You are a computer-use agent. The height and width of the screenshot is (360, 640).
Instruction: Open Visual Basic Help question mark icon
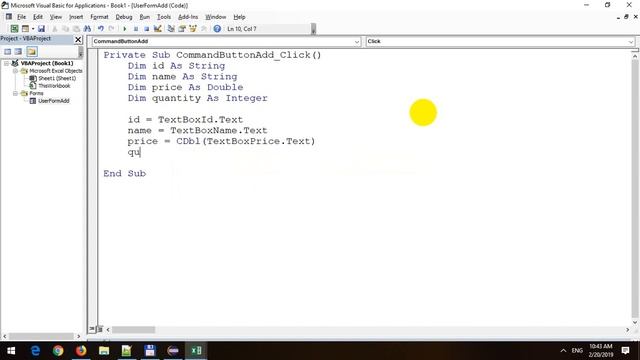[x=217, y=29]
